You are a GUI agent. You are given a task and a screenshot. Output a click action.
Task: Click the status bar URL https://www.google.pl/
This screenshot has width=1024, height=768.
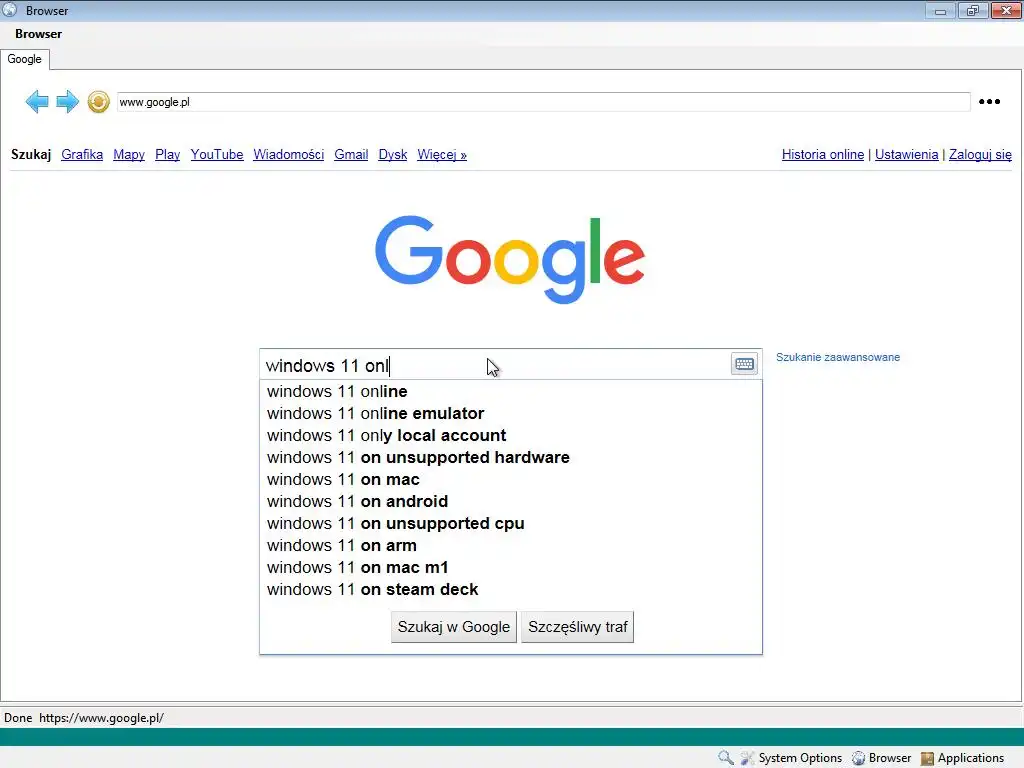pyautogui.click(x=101, y=718)
